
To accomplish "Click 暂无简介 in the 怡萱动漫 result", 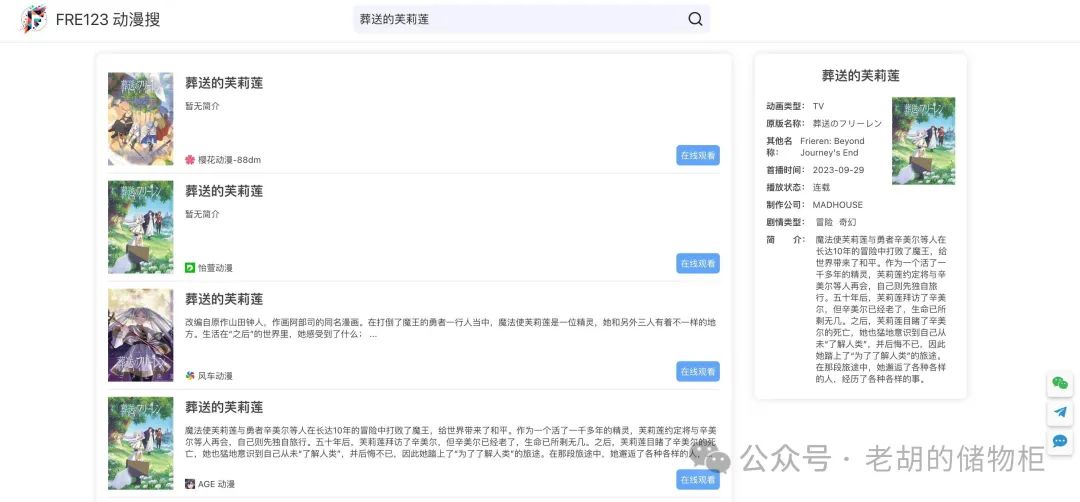I will (x=202, y=214).
